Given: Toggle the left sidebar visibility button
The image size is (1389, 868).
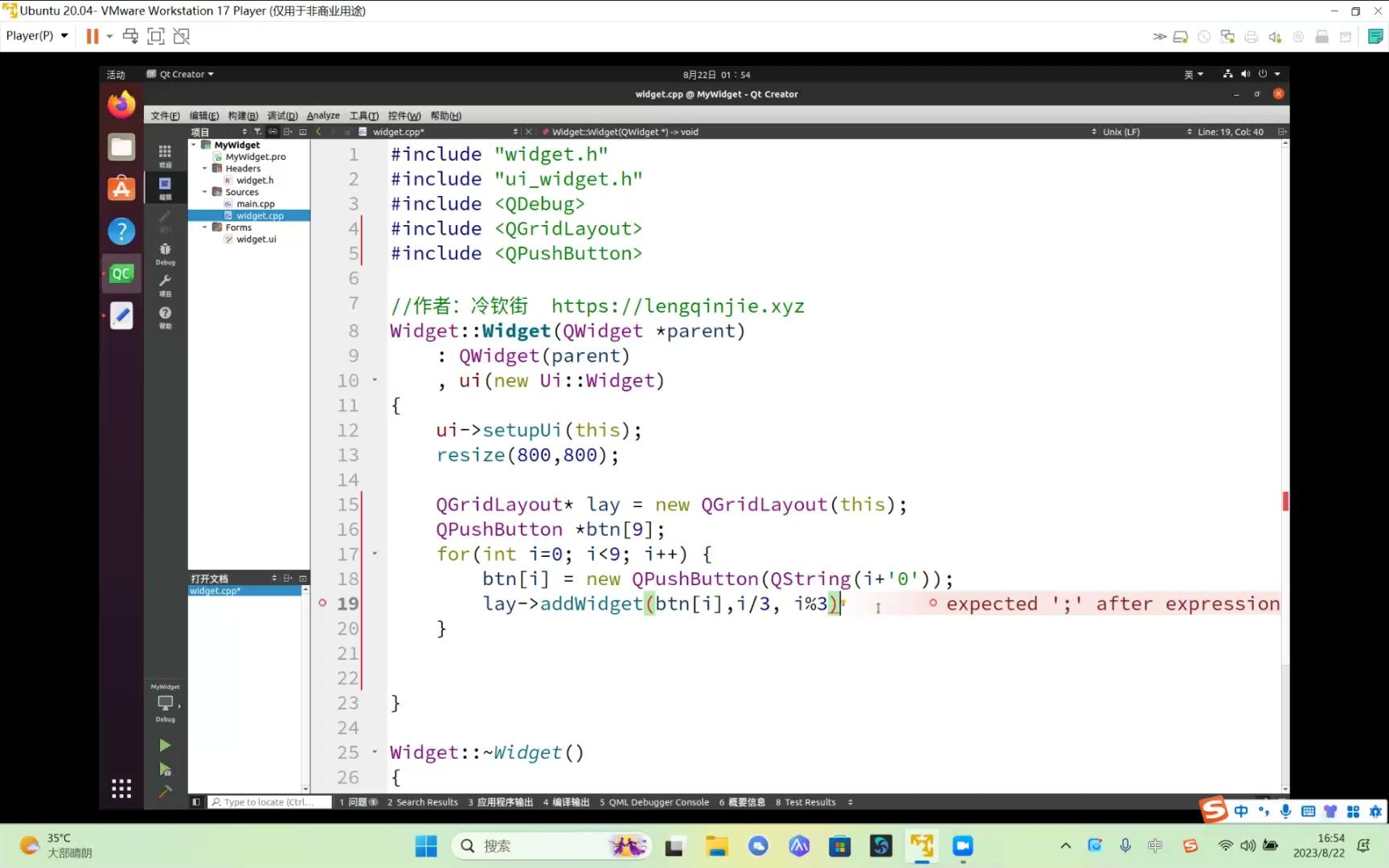Looking at the screenshot, I should point(196,802).
